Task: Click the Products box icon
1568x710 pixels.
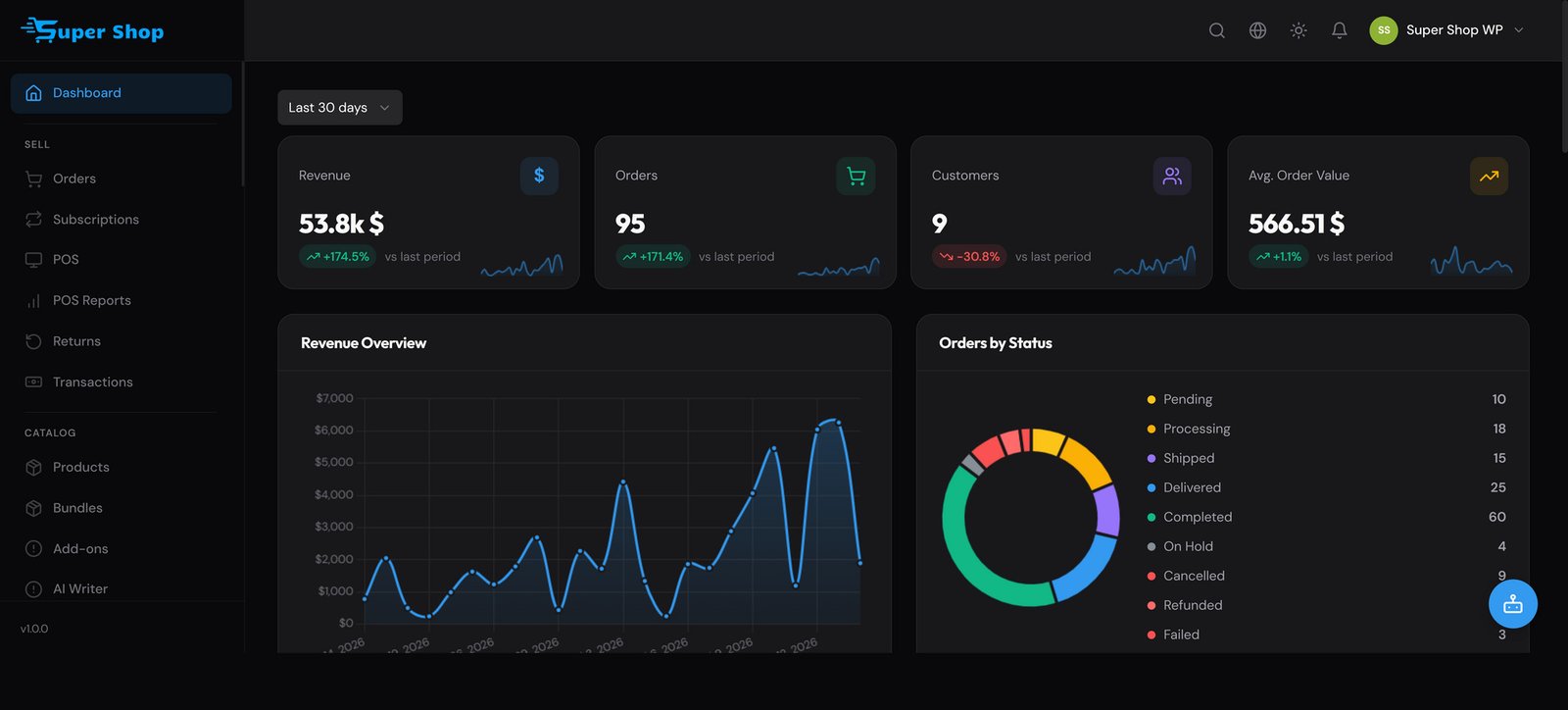Action: point(33,468)
